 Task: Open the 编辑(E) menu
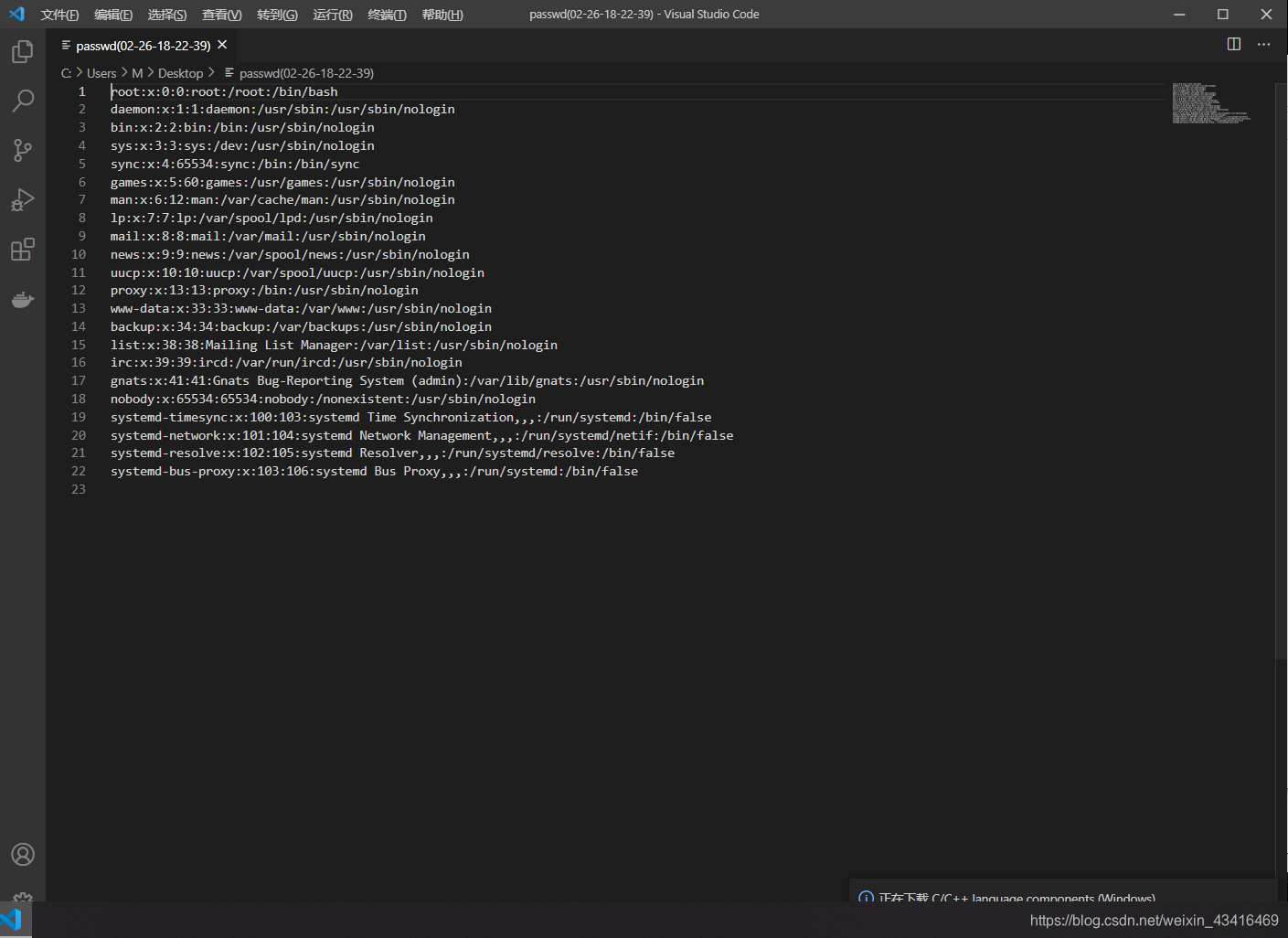pyautogui.click(x=113, y=15)
